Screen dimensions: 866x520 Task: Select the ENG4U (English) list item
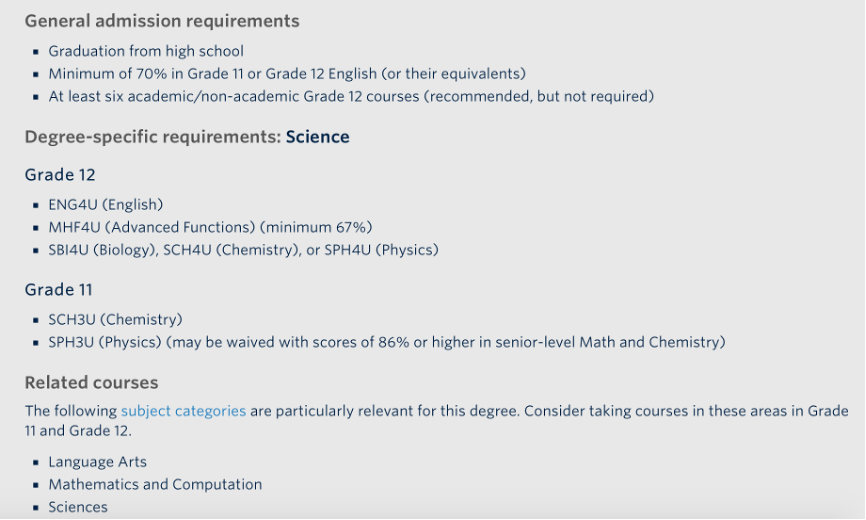105,205
